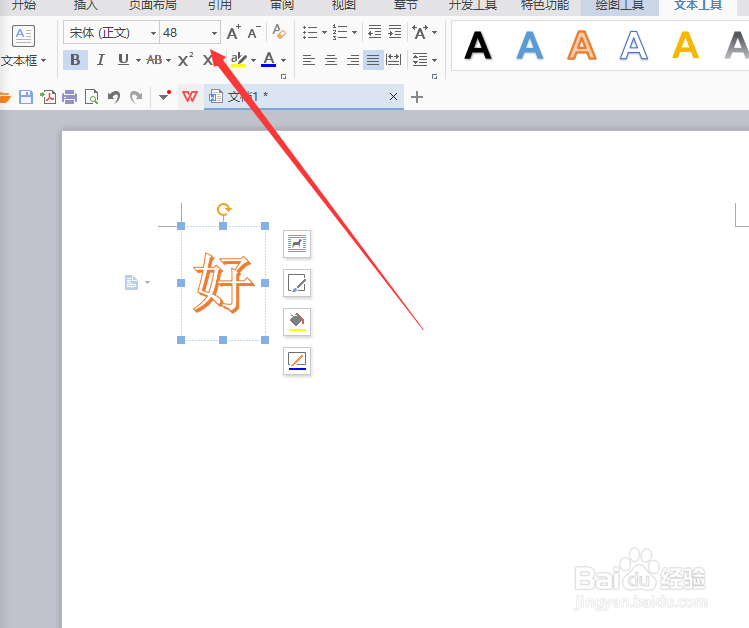
Task: Align text right
Action: [x=353, y=60]
